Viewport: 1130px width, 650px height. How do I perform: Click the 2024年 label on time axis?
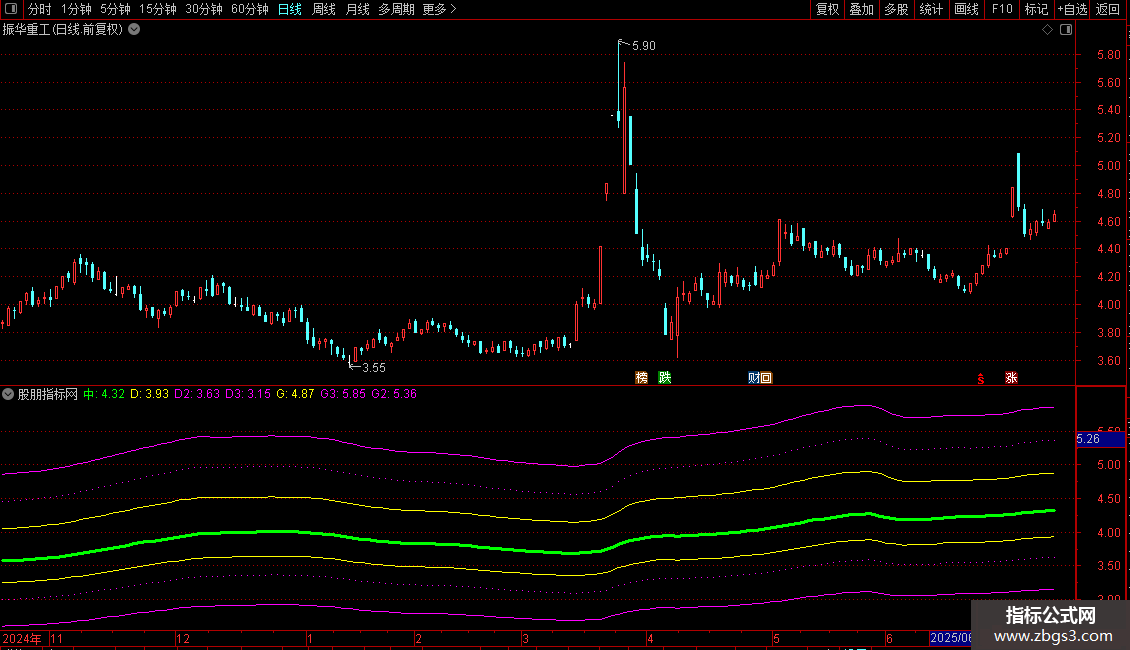click(x=22, y=638)
